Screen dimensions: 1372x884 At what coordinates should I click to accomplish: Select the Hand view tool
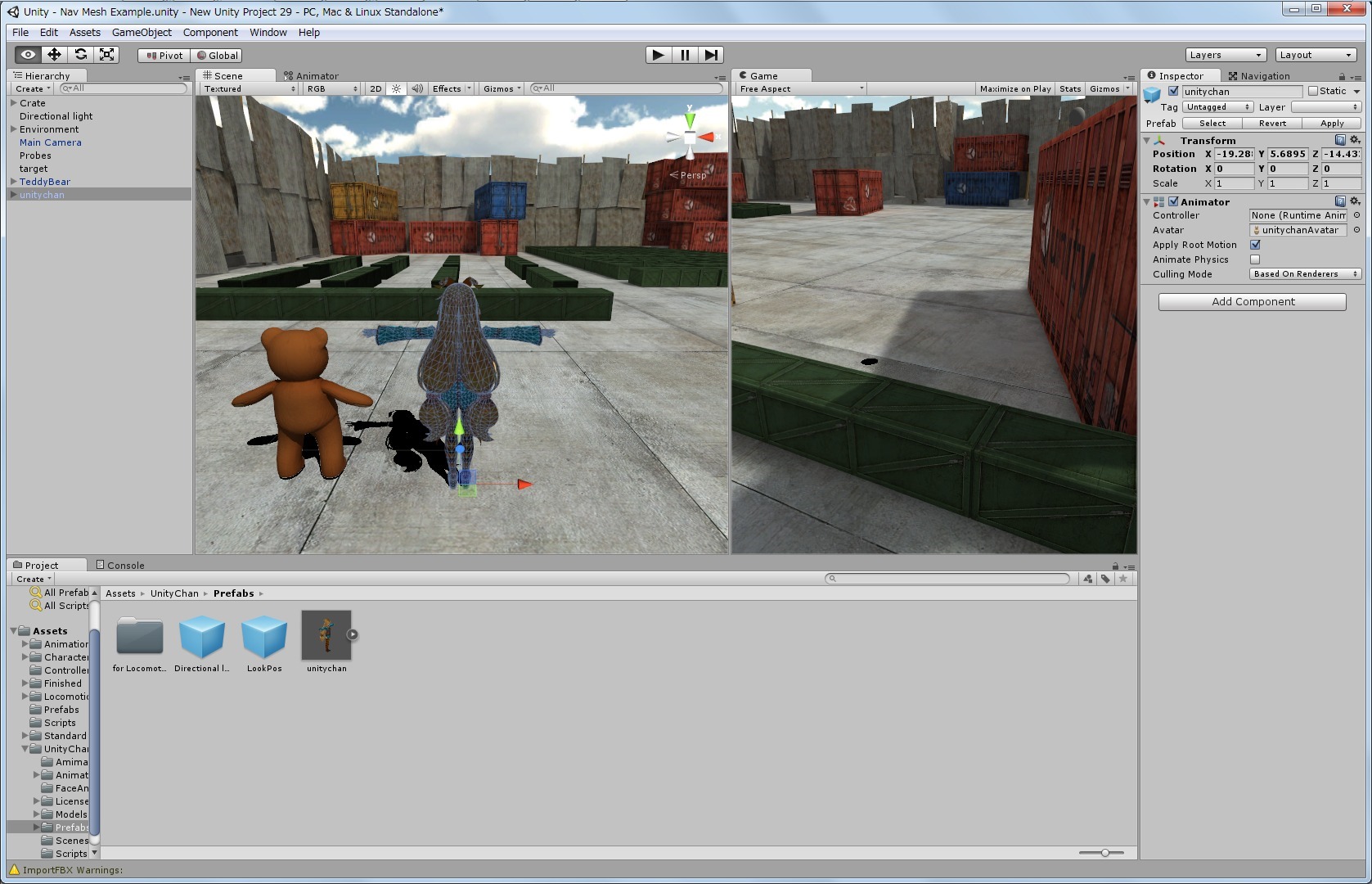28,55
